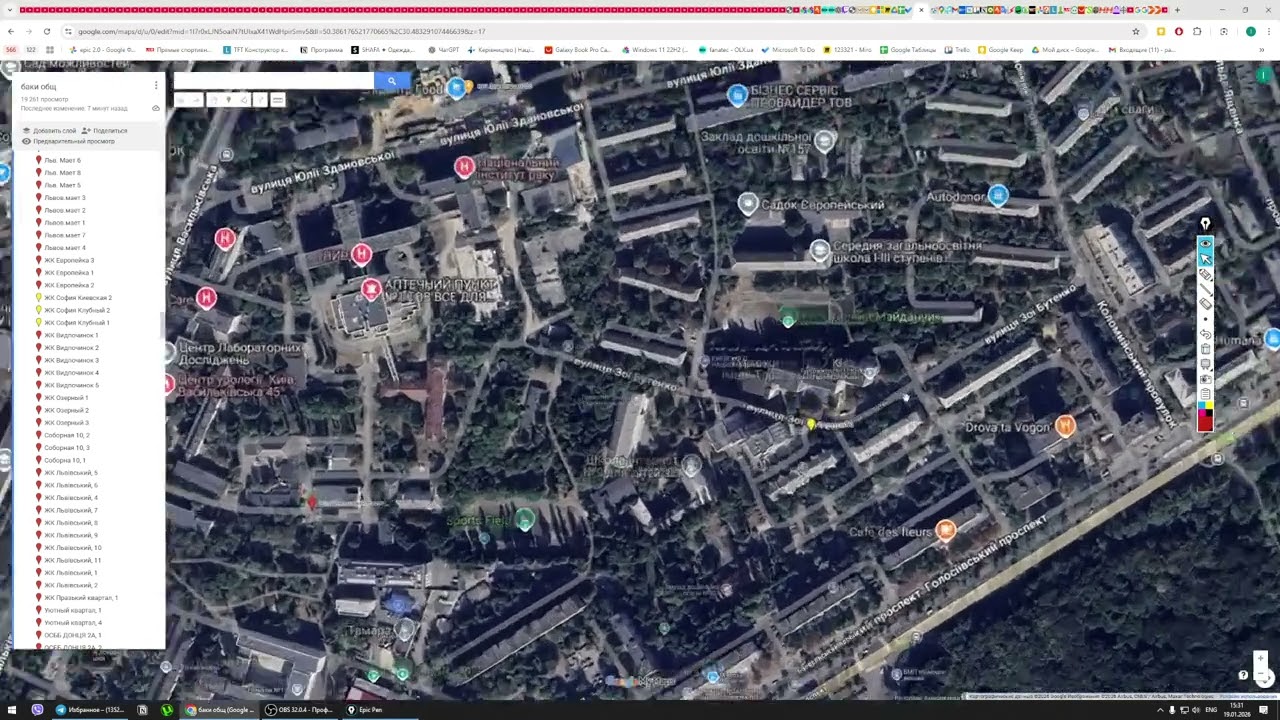This screenshot has width=1280, height=720.
Task: Select ЖК София Клубный 1 item
Action: click(x=77, y=323)
